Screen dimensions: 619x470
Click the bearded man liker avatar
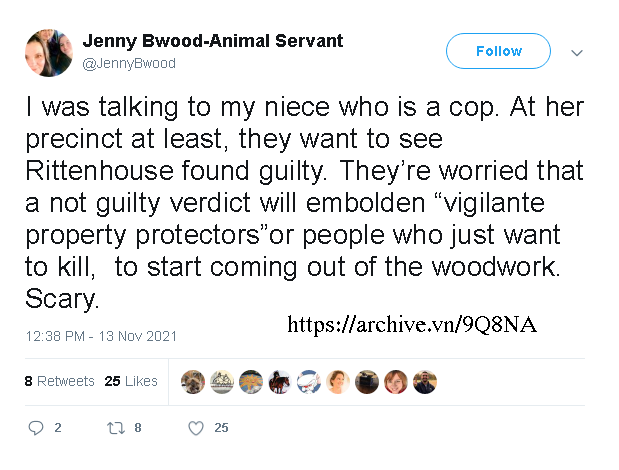(425, 382)
